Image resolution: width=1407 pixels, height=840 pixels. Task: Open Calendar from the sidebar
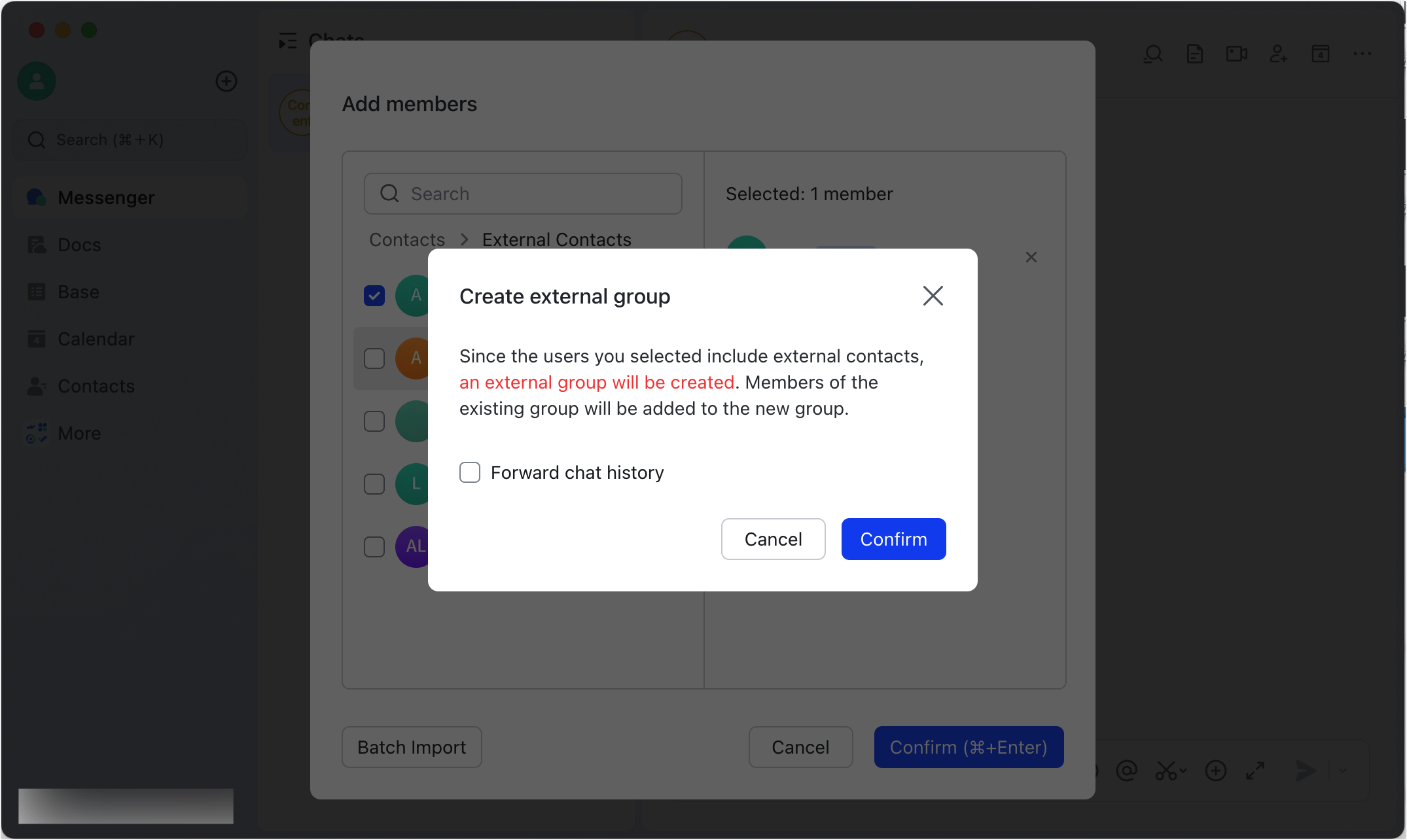coord(96,339)
